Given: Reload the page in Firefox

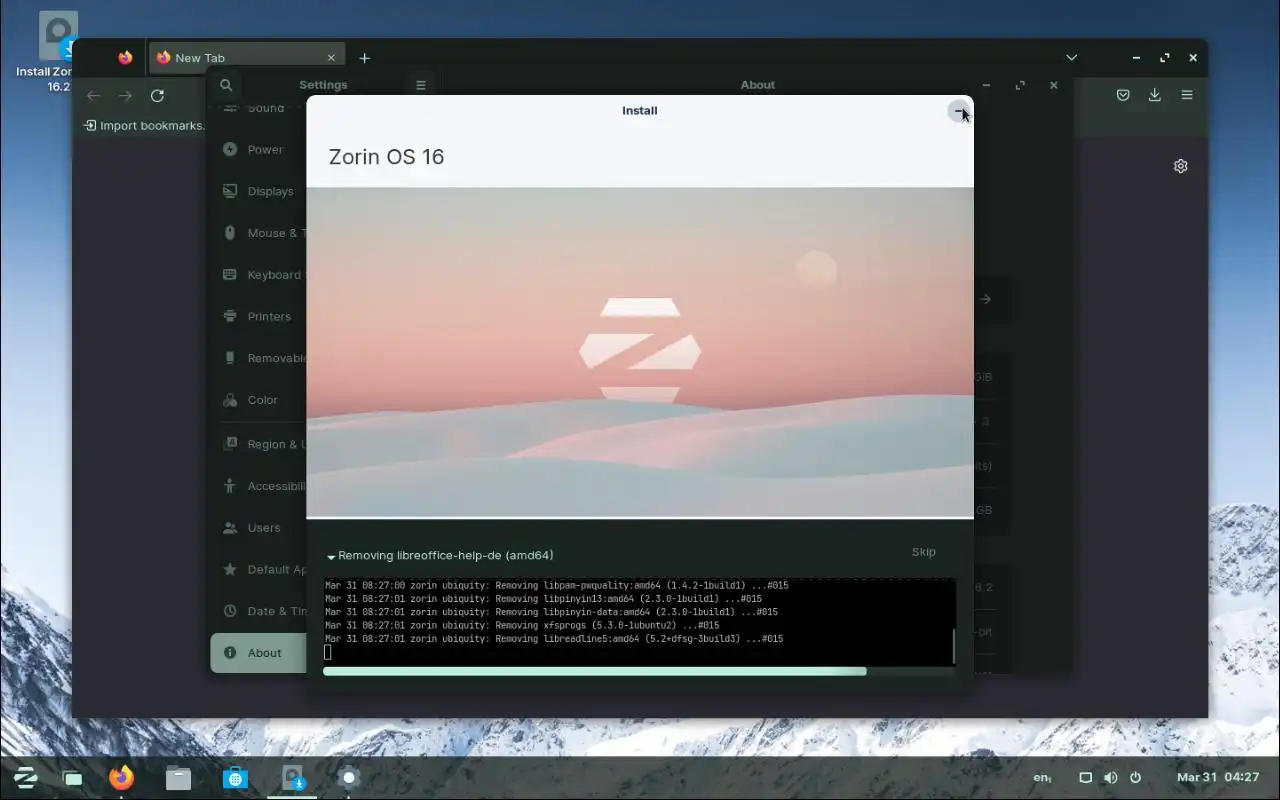Looking at the screenshot, I should (x=157, y=96).
